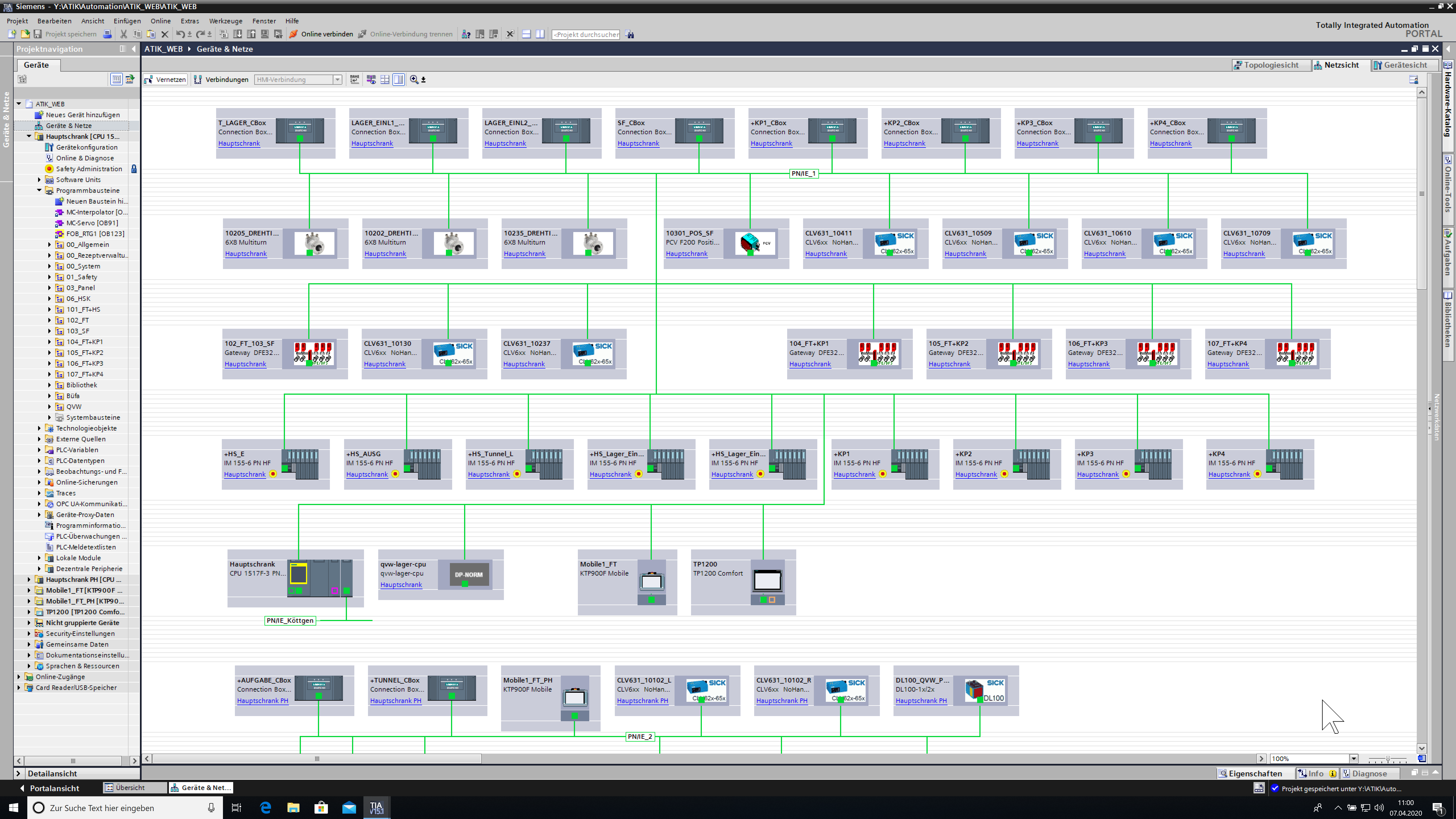This screenshot has height=819, width=1456.
Task: Click the binoculars search icon
Action: click(x=630, y=34)
